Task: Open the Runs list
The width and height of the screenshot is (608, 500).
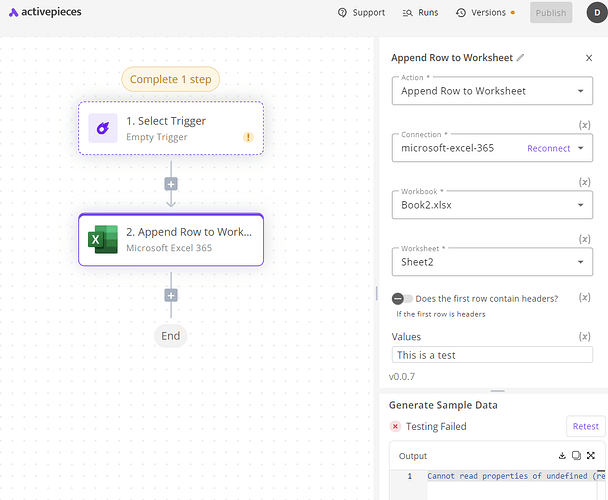Action: (420, 12)
